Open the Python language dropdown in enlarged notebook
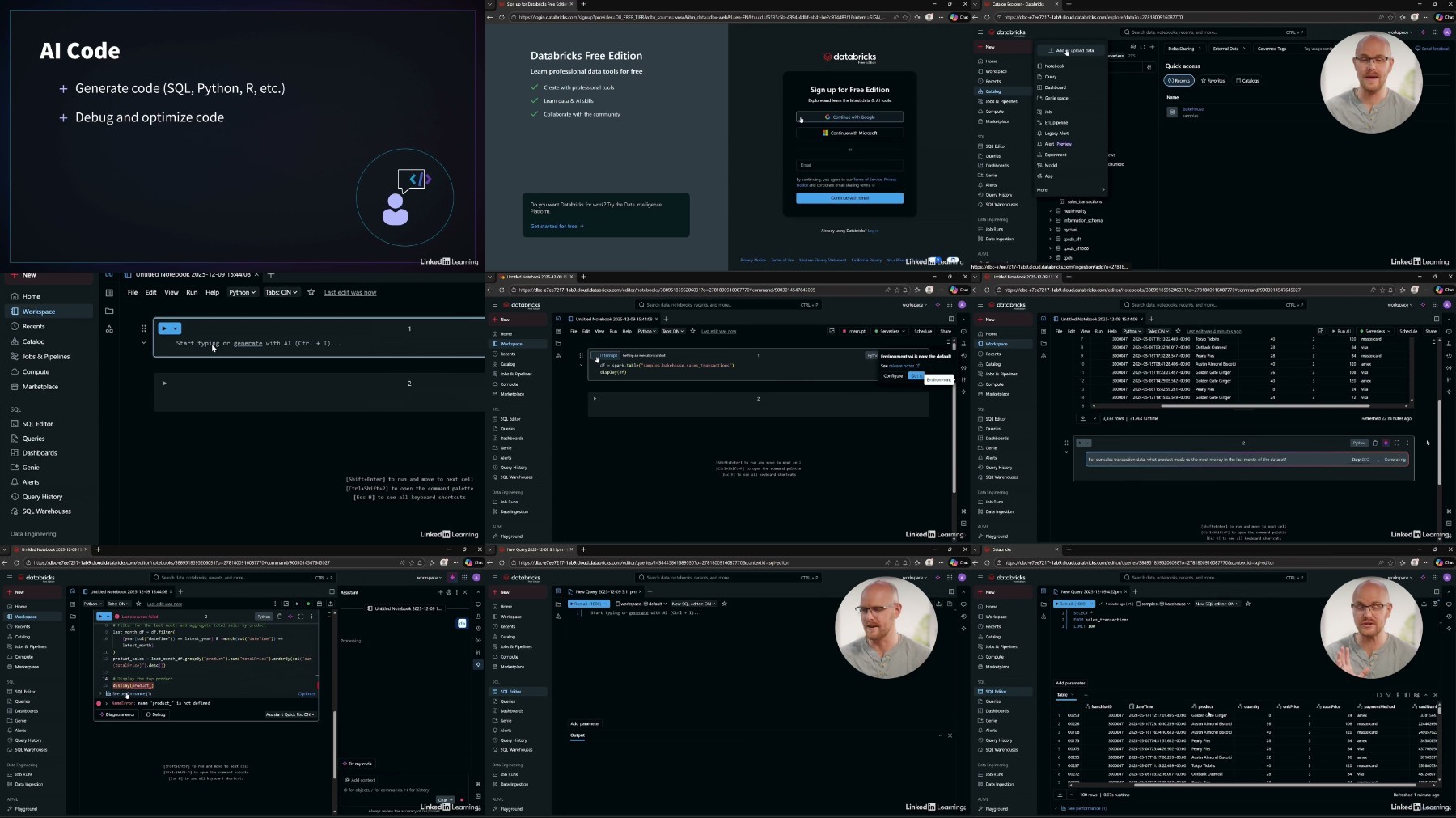Viewport: 1456px width, 818px height. click(x=242, y=292)
